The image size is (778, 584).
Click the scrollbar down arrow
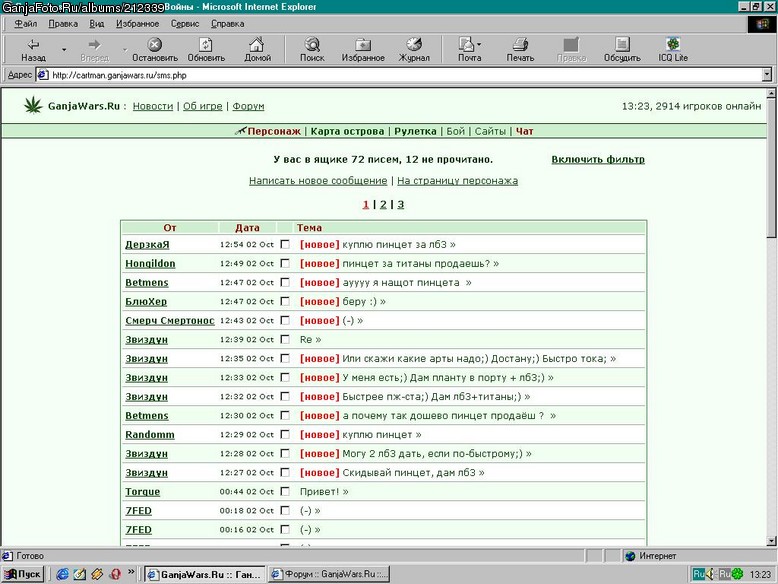771,541
